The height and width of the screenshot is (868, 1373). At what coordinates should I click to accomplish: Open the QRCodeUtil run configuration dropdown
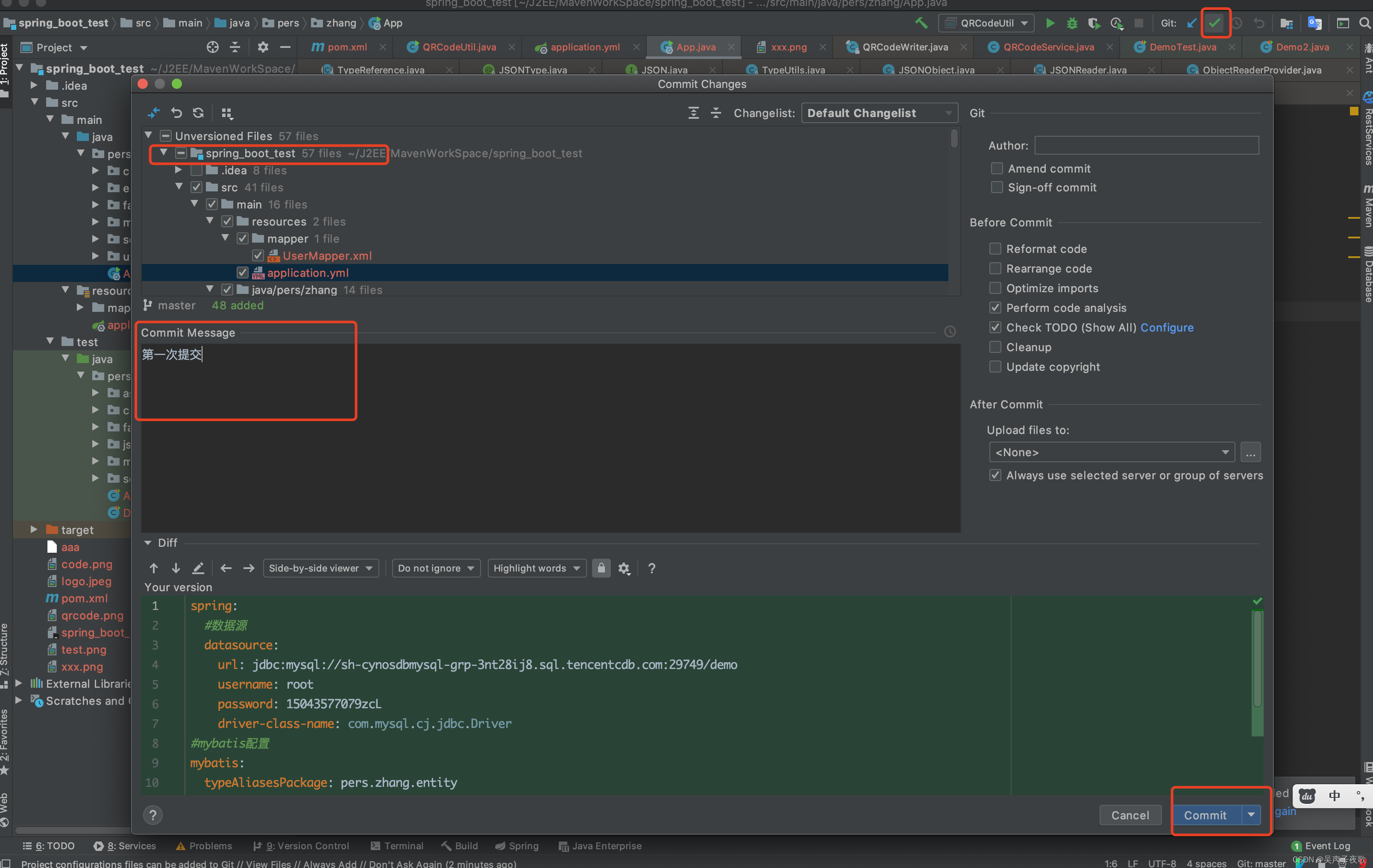(x=986, y=23)
